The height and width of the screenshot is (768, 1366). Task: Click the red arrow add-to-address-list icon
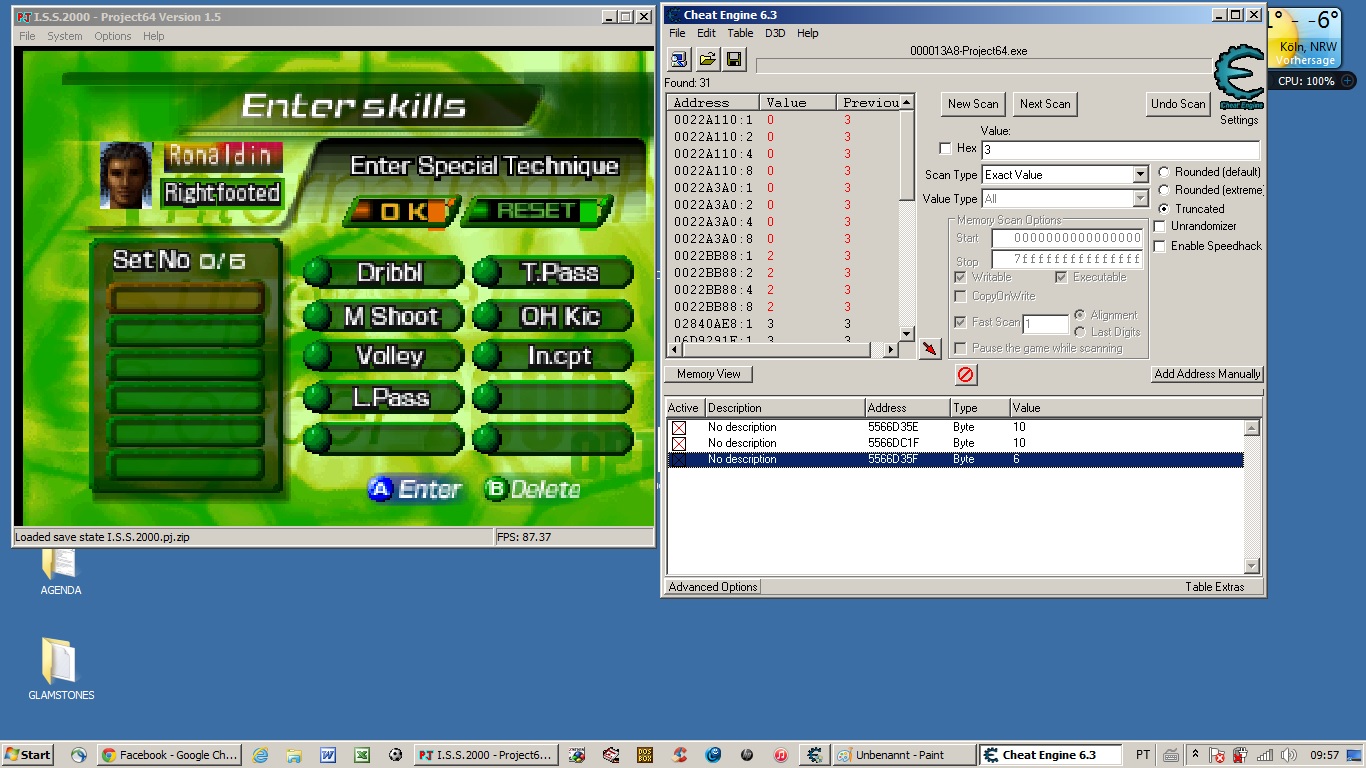[x=930, y=348]
